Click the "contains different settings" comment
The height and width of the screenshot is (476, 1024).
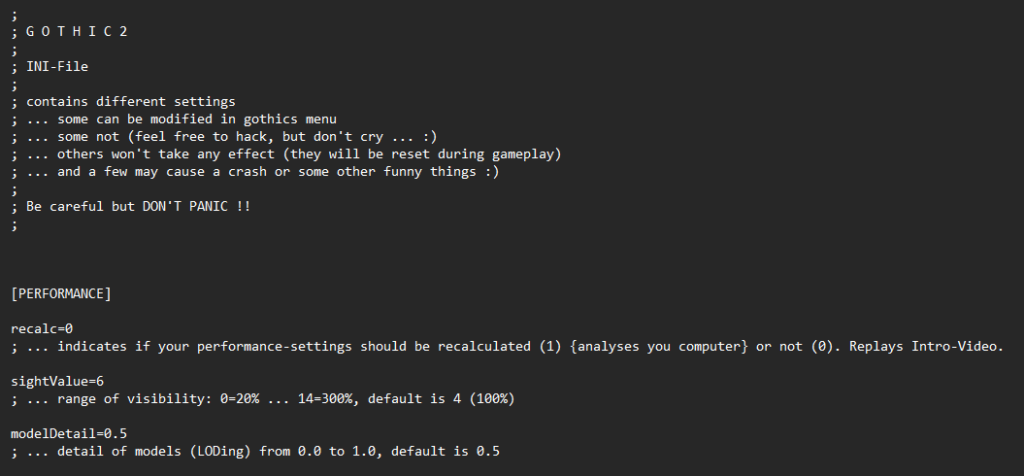click(130, 102)
